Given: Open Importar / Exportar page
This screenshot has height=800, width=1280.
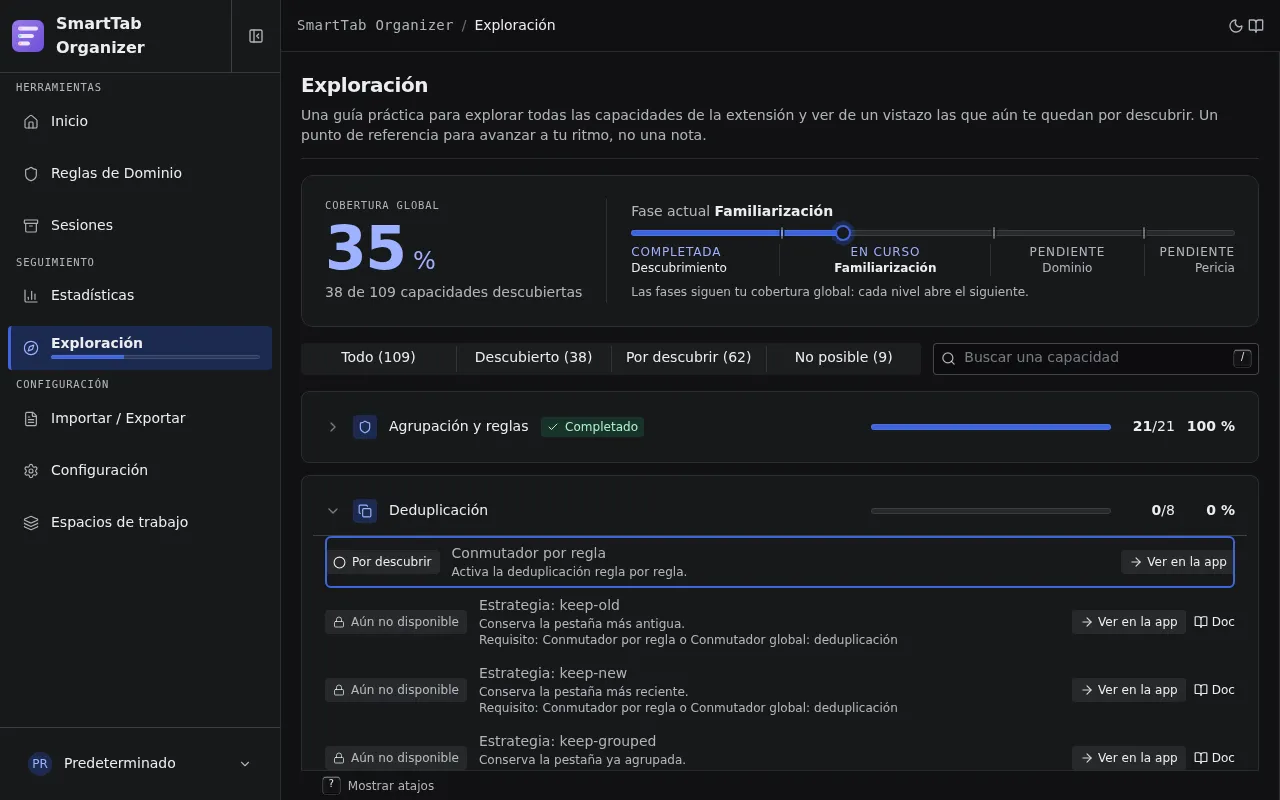Looking at the screenshot, I should coord(140,418).
